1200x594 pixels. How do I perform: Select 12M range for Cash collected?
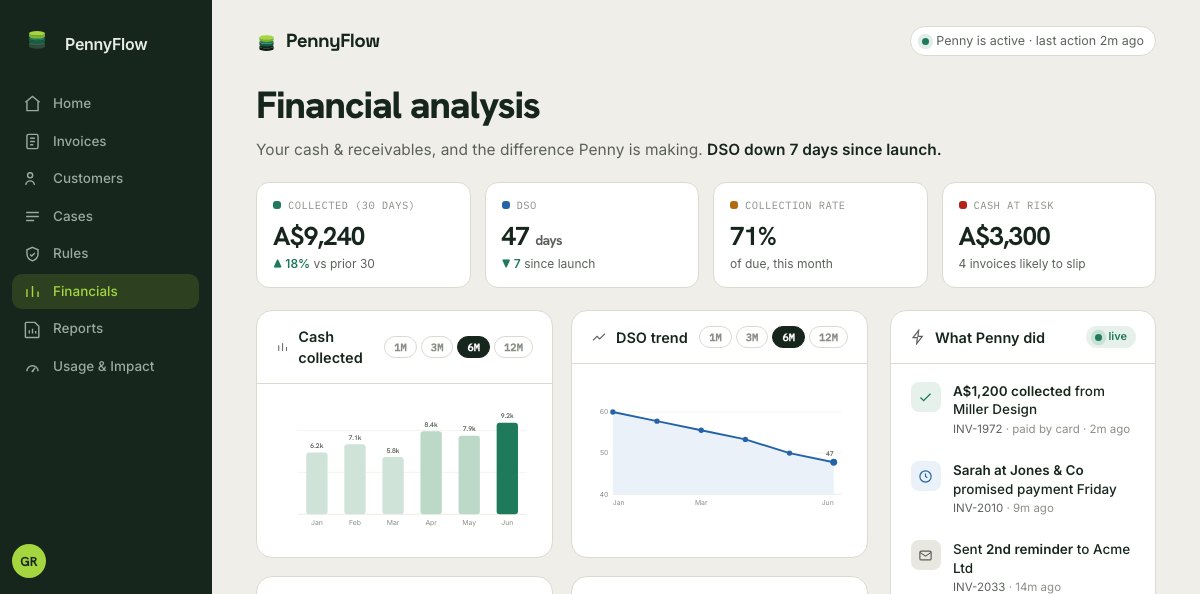click(x=514, y=347)
